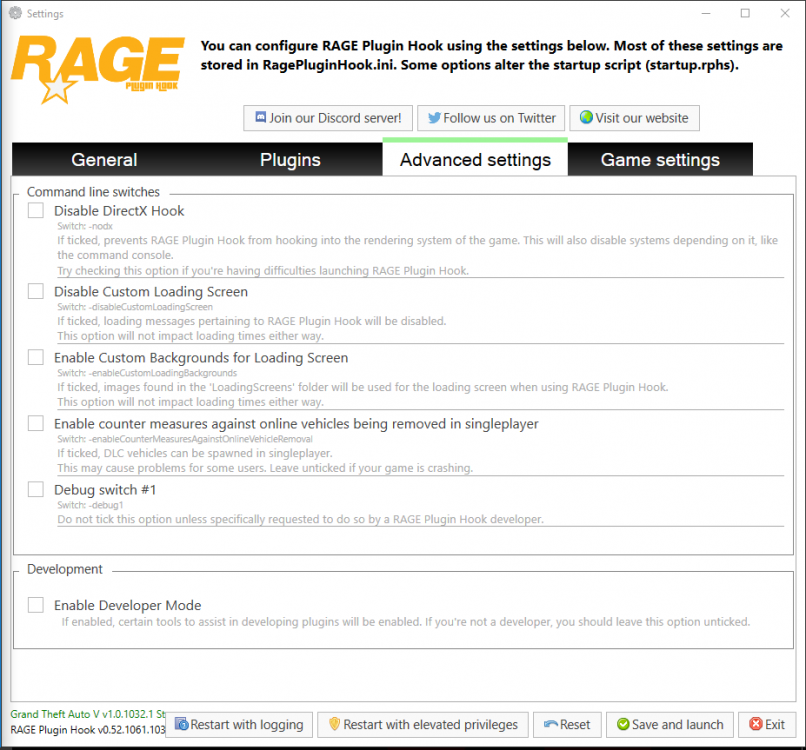This screenshot has height=750, width=806.
Task: Click the 'Command line switches' group label
Action: point(93,192)
